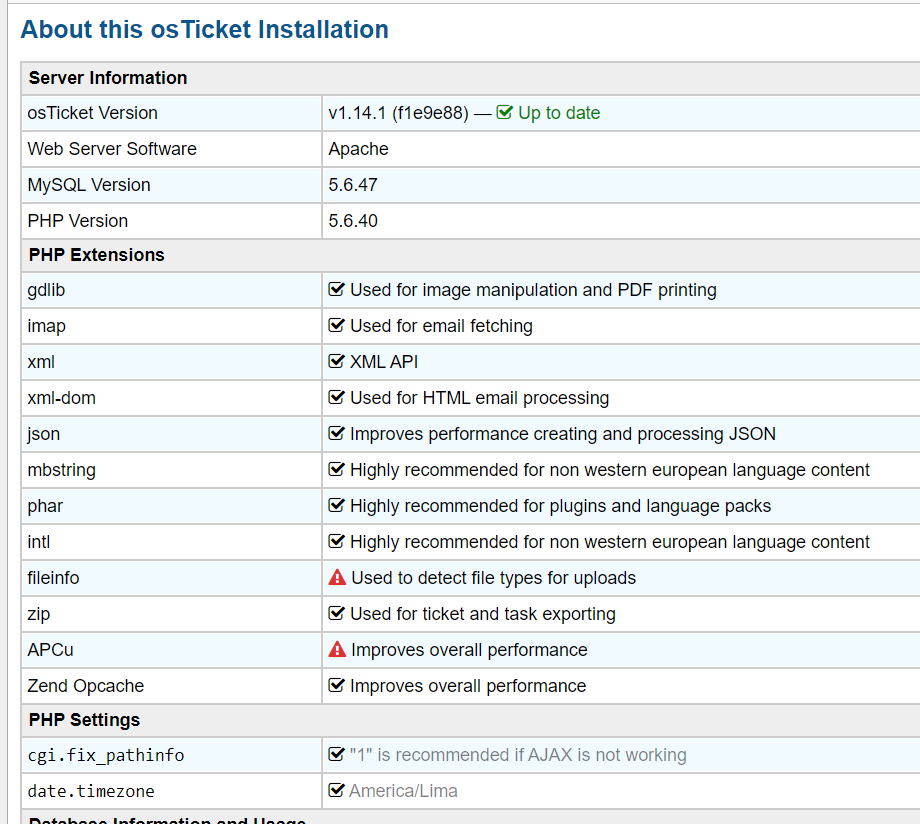Click 'Used for image manipulation and PDF printing'

coord(533,290)
